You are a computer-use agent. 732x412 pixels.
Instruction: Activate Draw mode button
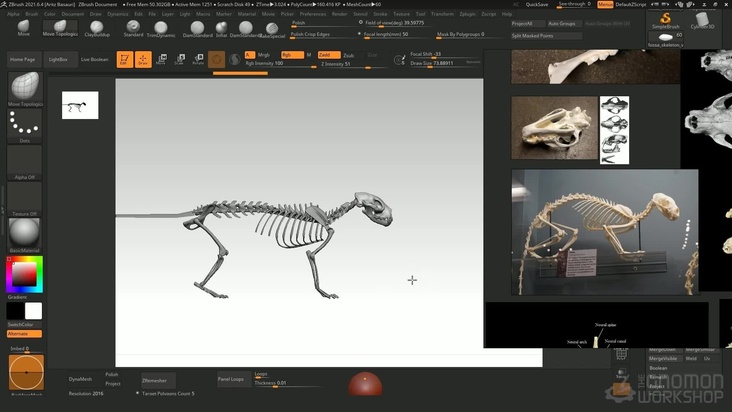point(143,59)
